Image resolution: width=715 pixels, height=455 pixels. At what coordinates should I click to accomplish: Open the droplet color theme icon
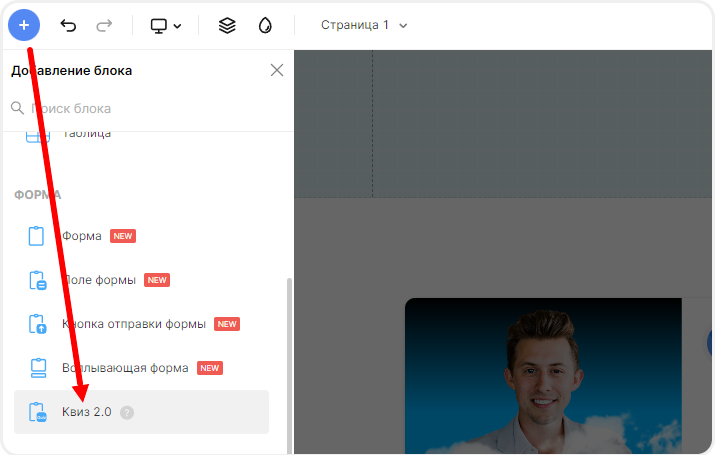(x=265, y=25)
